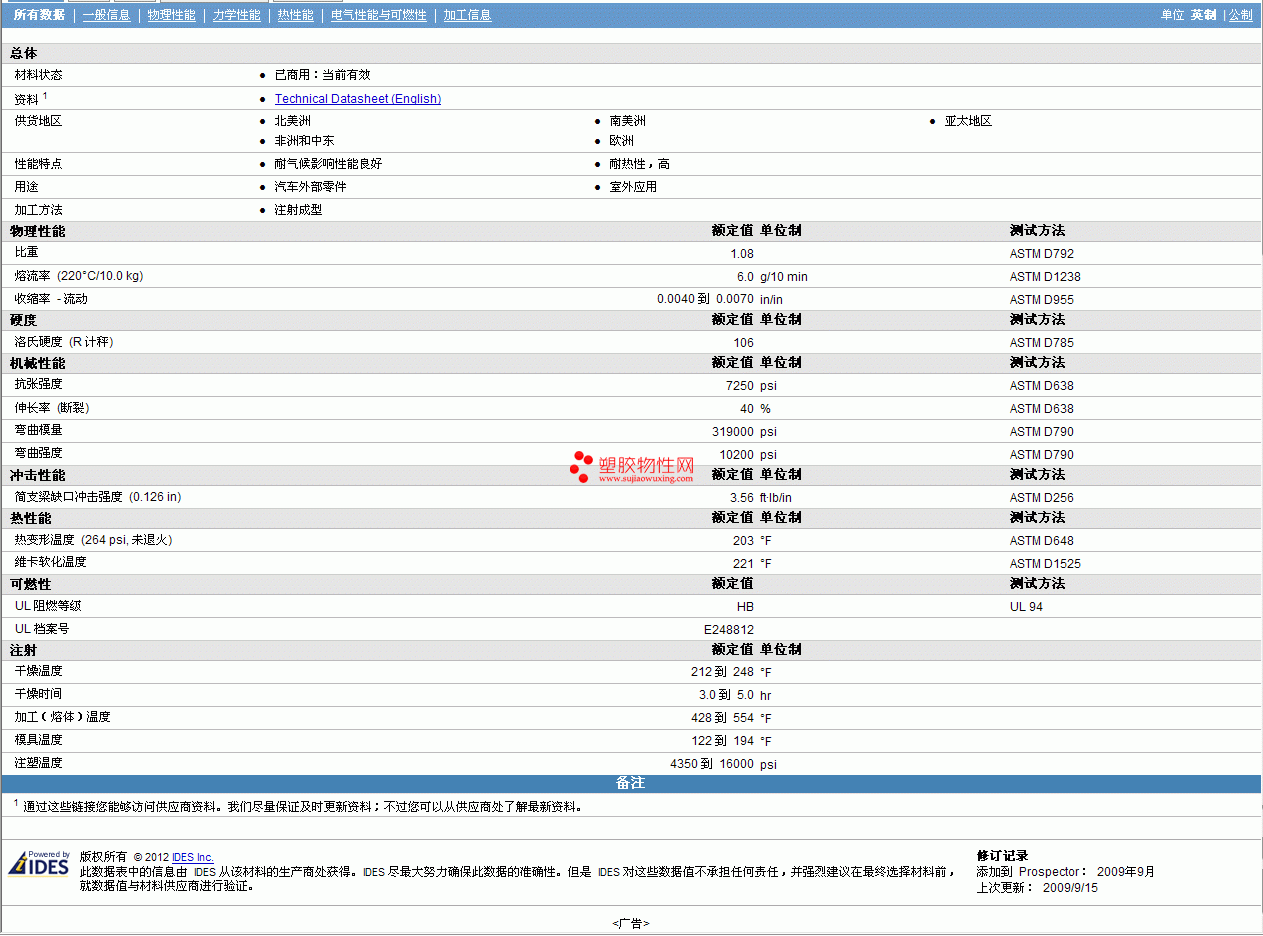Switch units to 公制
This screenshot has height=936, width=1263.
pos(1241,15)
